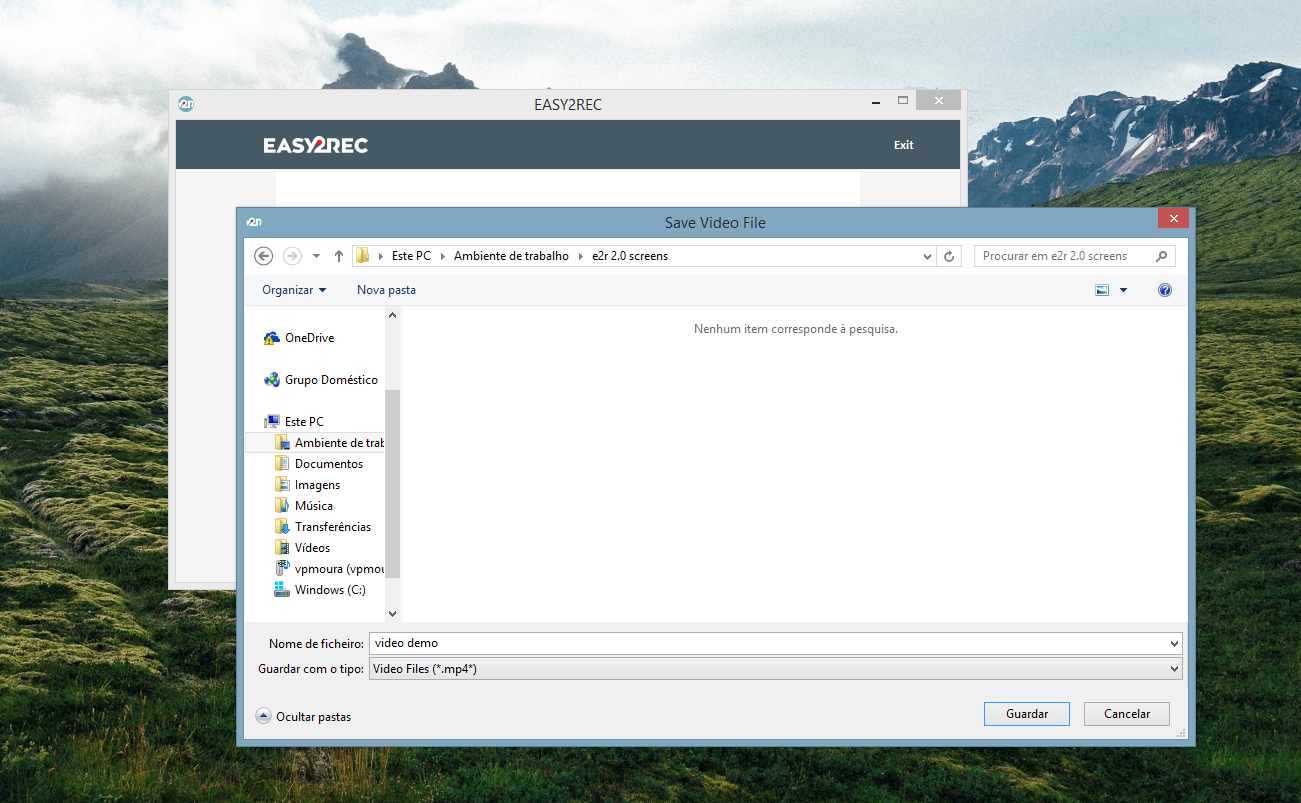Open the Vídeos folder
The height and width of the screenshot is (803, 1301).
click(303, 548)
